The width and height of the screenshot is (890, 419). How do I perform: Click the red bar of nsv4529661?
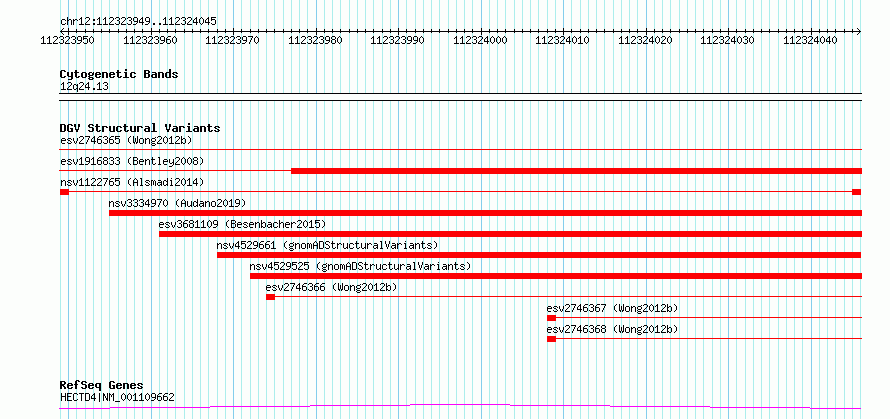539,255
